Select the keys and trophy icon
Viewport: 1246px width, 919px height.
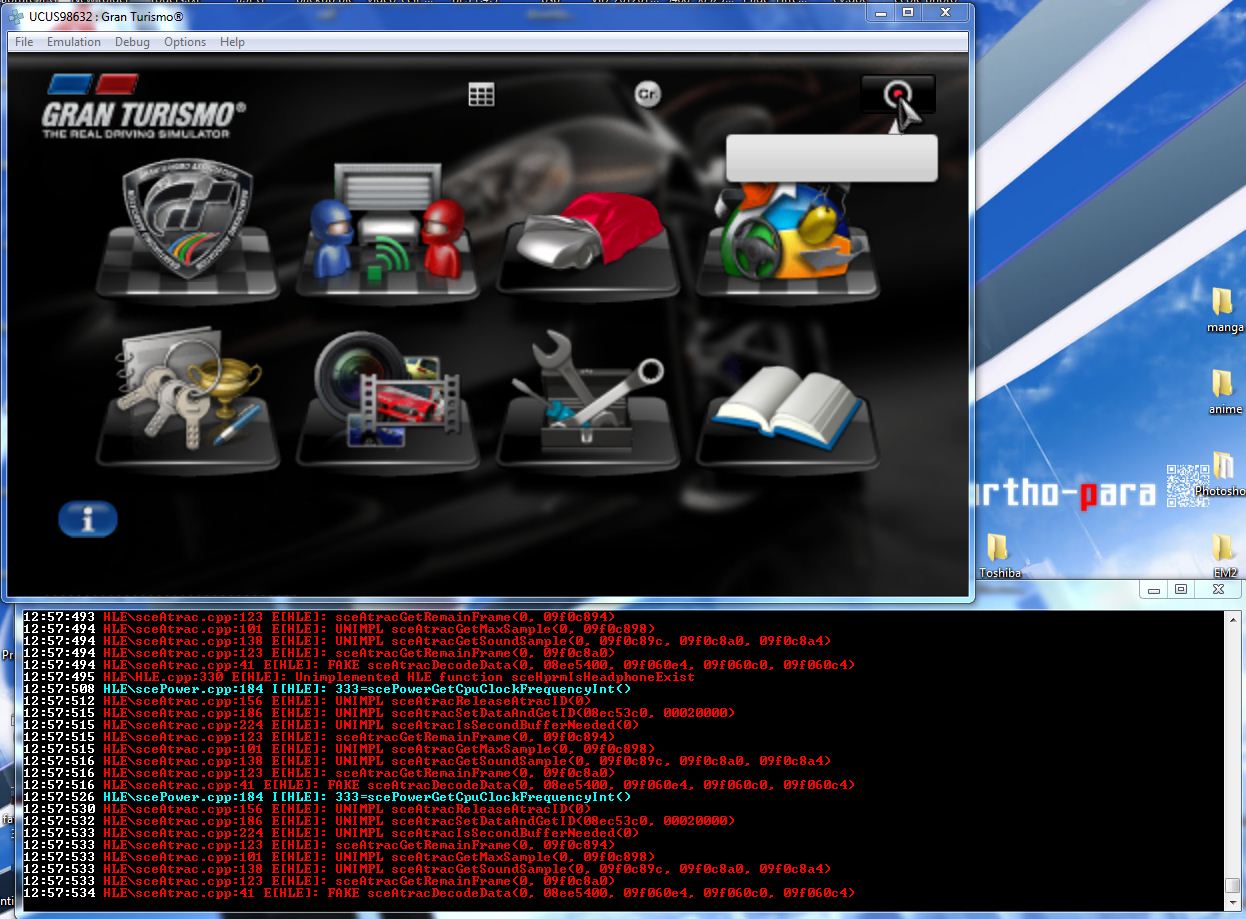click(x=187, y=393)
